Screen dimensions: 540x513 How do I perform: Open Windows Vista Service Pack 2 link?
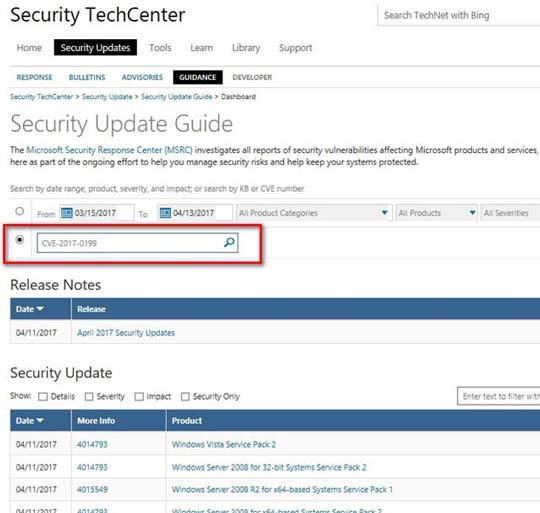tap(224, 444)
